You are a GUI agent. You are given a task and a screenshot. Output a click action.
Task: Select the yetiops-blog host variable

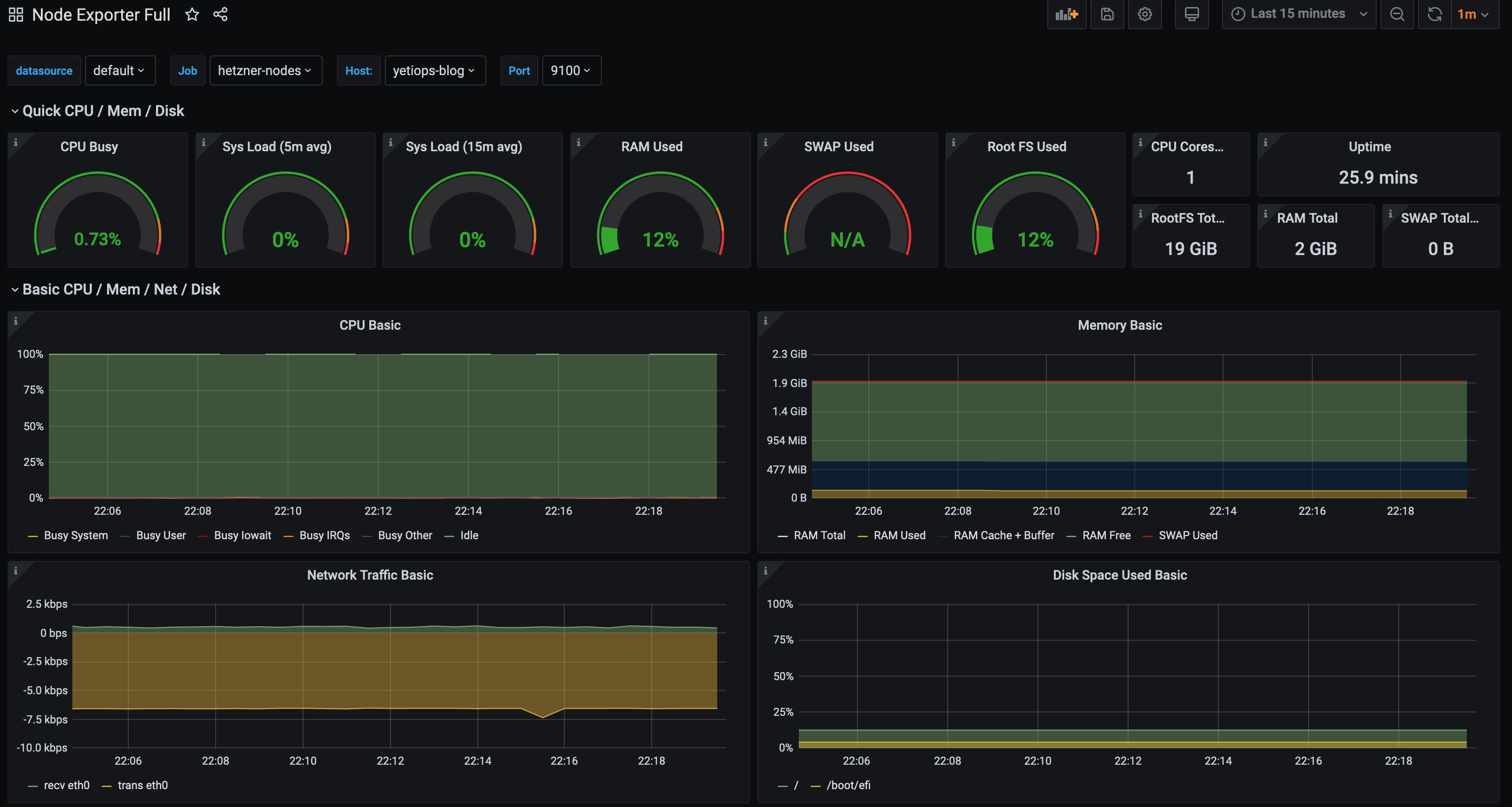click(x=435, y=70)
